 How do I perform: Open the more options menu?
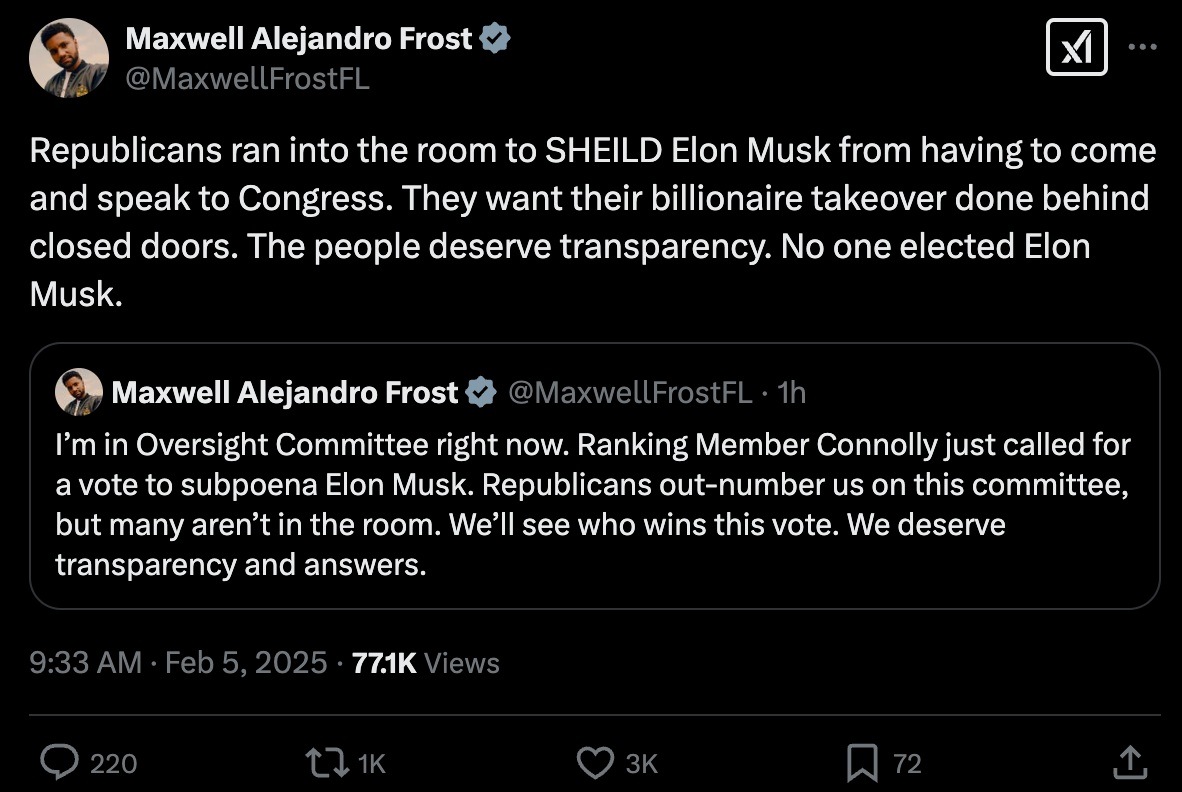[x=1142, y=46]
